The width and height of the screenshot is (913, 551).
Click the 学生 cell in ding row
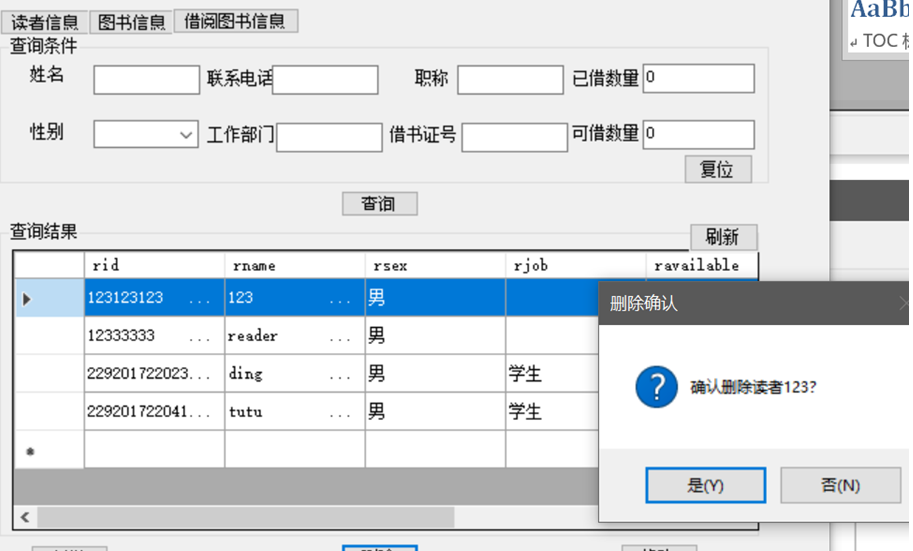[x=552, y=373]
